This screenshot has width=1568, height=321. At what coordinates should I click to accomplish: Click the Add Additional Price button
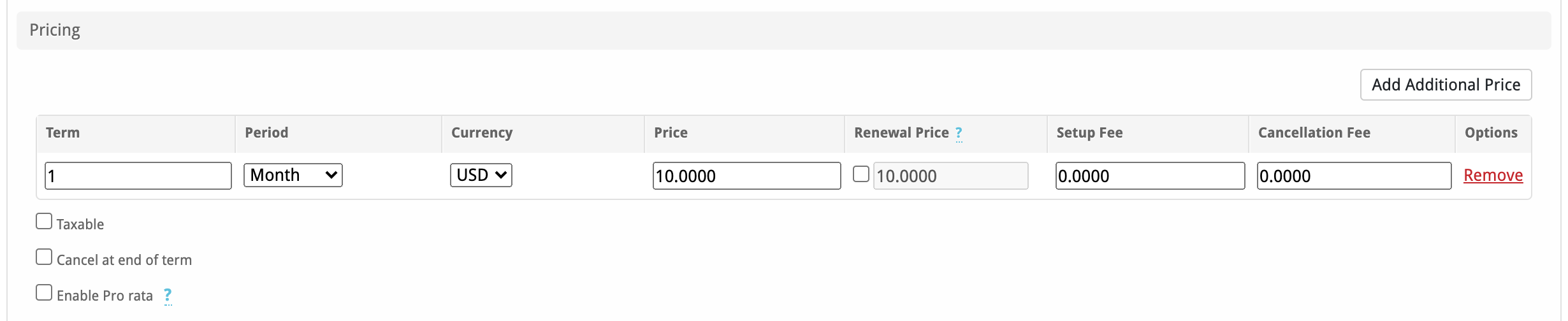tap(1446, 85)
